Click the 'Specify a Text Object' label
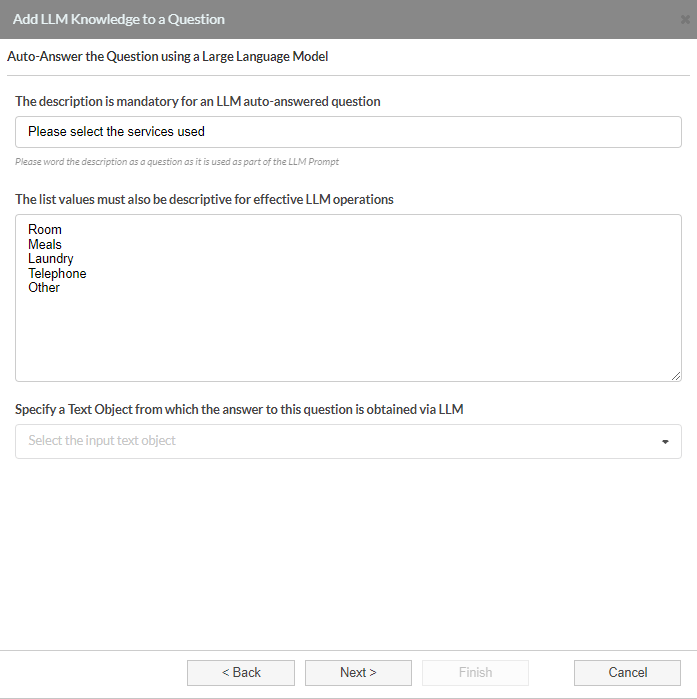Screen dimensions: 697x699 (x=239, y=409)
